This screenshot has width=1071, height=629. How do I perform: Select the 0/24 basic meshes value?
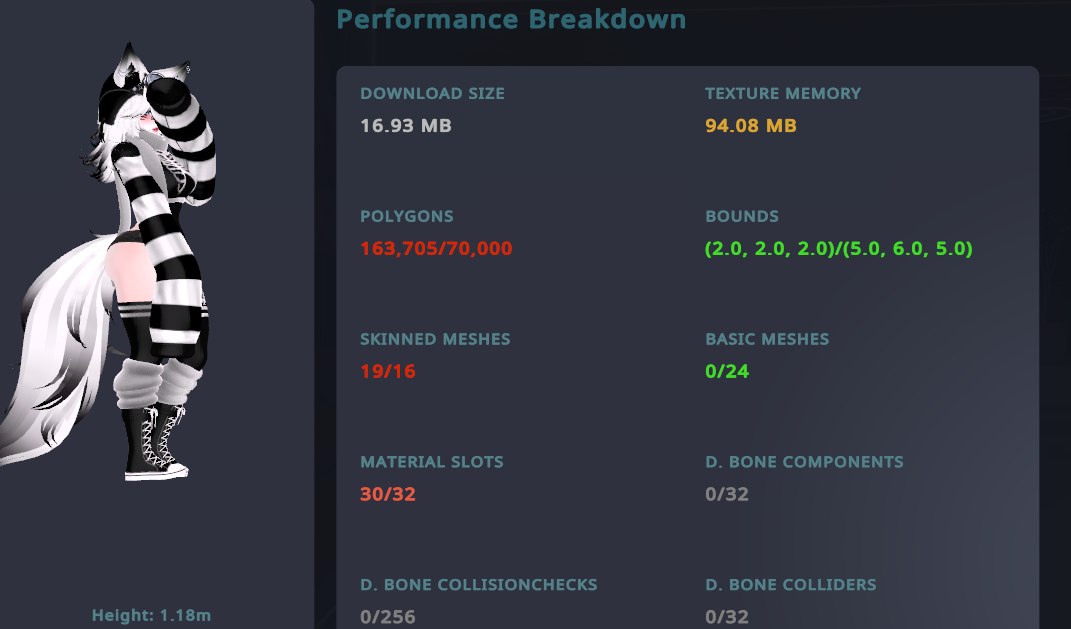[726, 372]
